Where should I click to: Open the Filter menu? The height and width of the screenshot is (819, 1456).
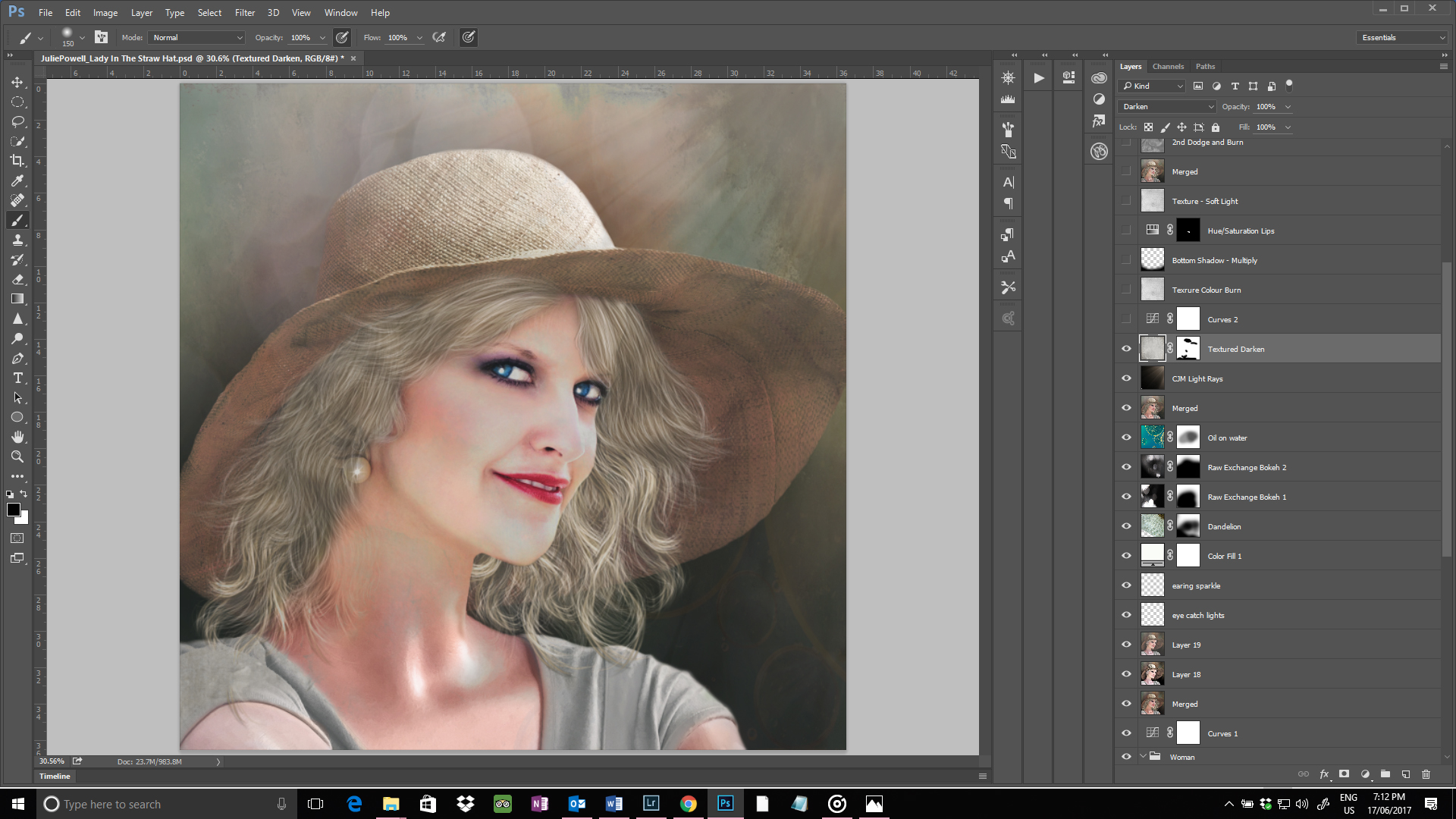(x=244, y=13)
